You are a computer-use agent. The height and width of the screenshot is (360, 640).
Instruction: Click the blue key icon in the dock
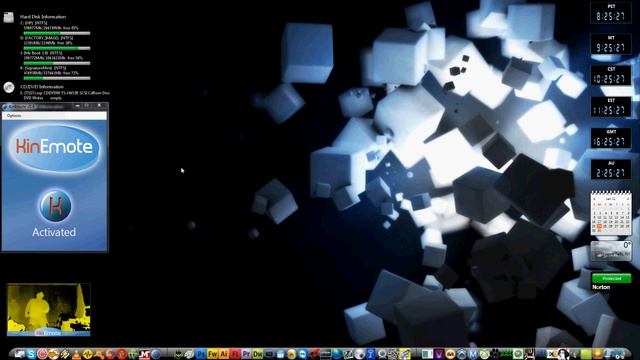coord(370,354)
